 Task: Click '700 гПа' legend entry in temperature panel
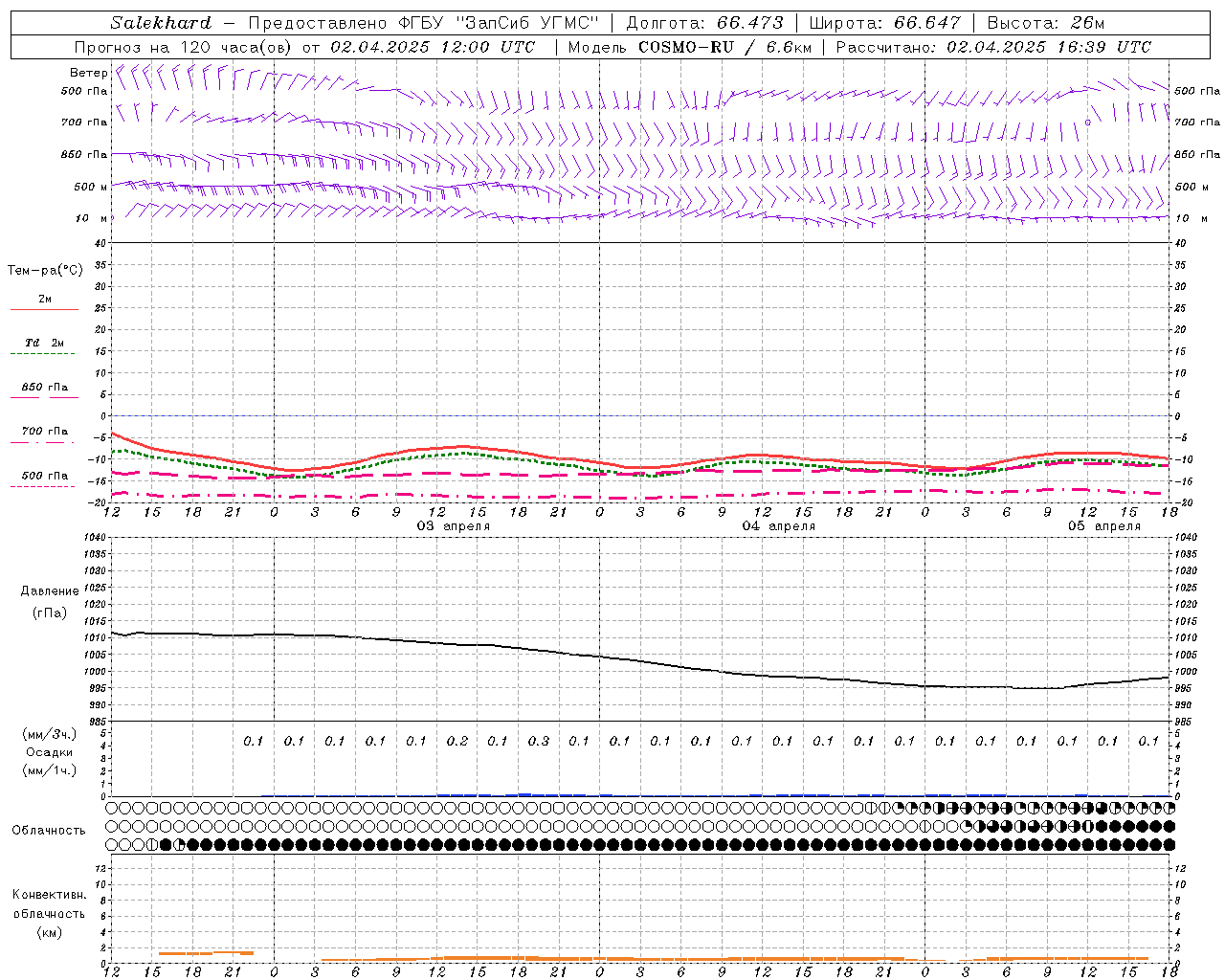click(x=44, y=432)
